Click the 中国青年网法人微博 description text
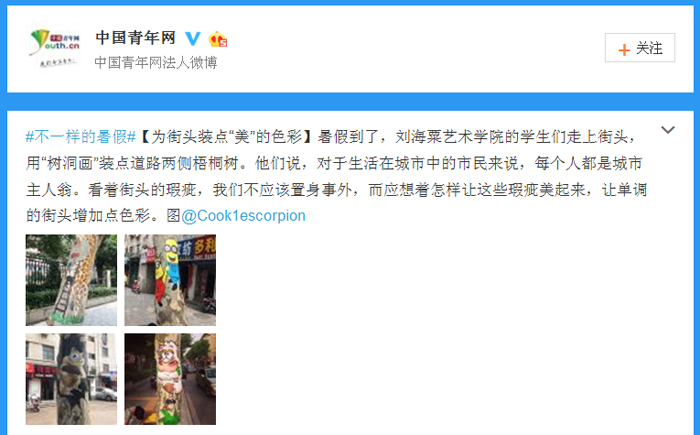 pyautogui.click(x=156, y=63)
